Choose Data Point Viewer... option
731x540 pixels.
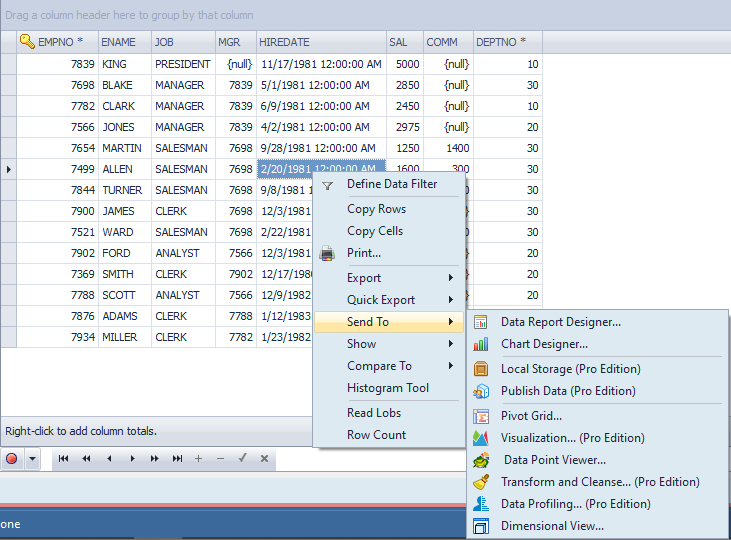click(597, 460)
